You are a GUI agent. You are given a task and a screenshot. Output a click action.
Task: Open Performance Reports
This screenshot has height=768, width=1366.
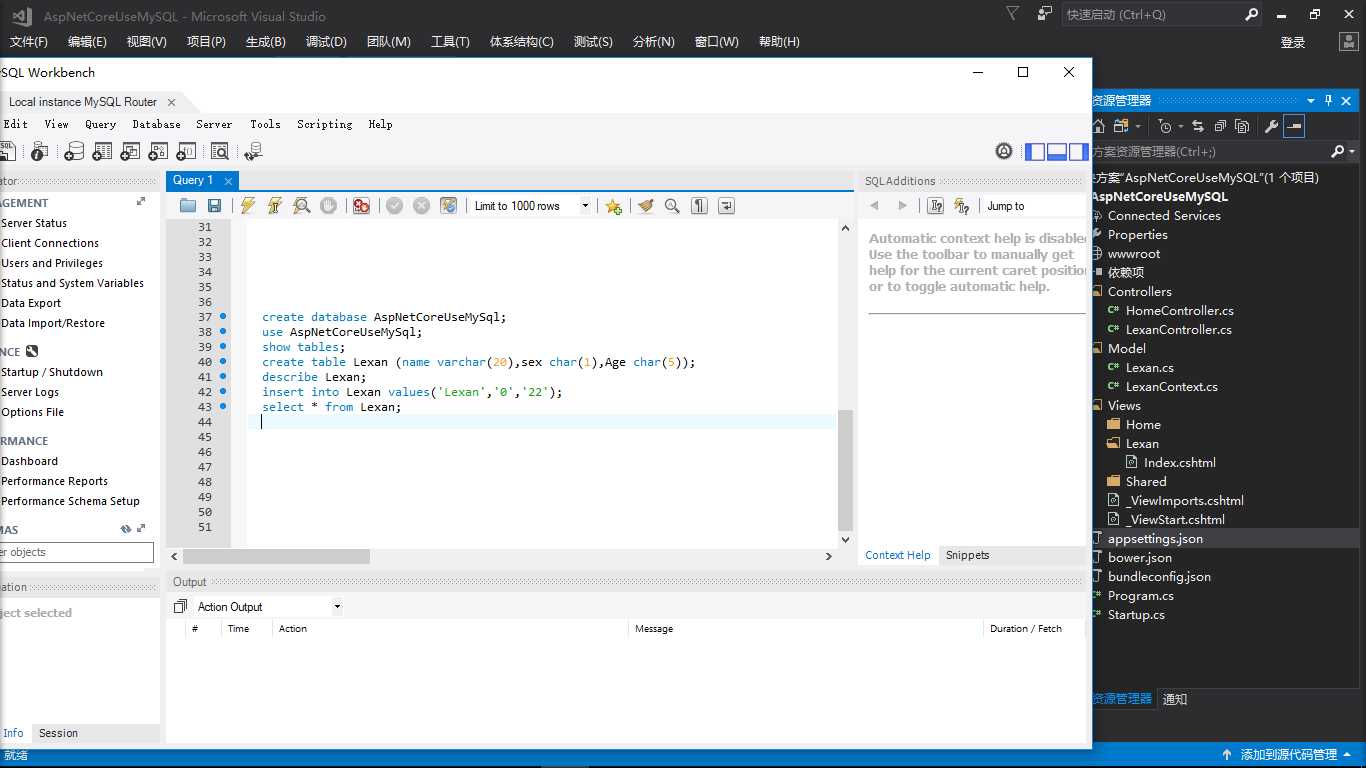[x=54, y=481]
